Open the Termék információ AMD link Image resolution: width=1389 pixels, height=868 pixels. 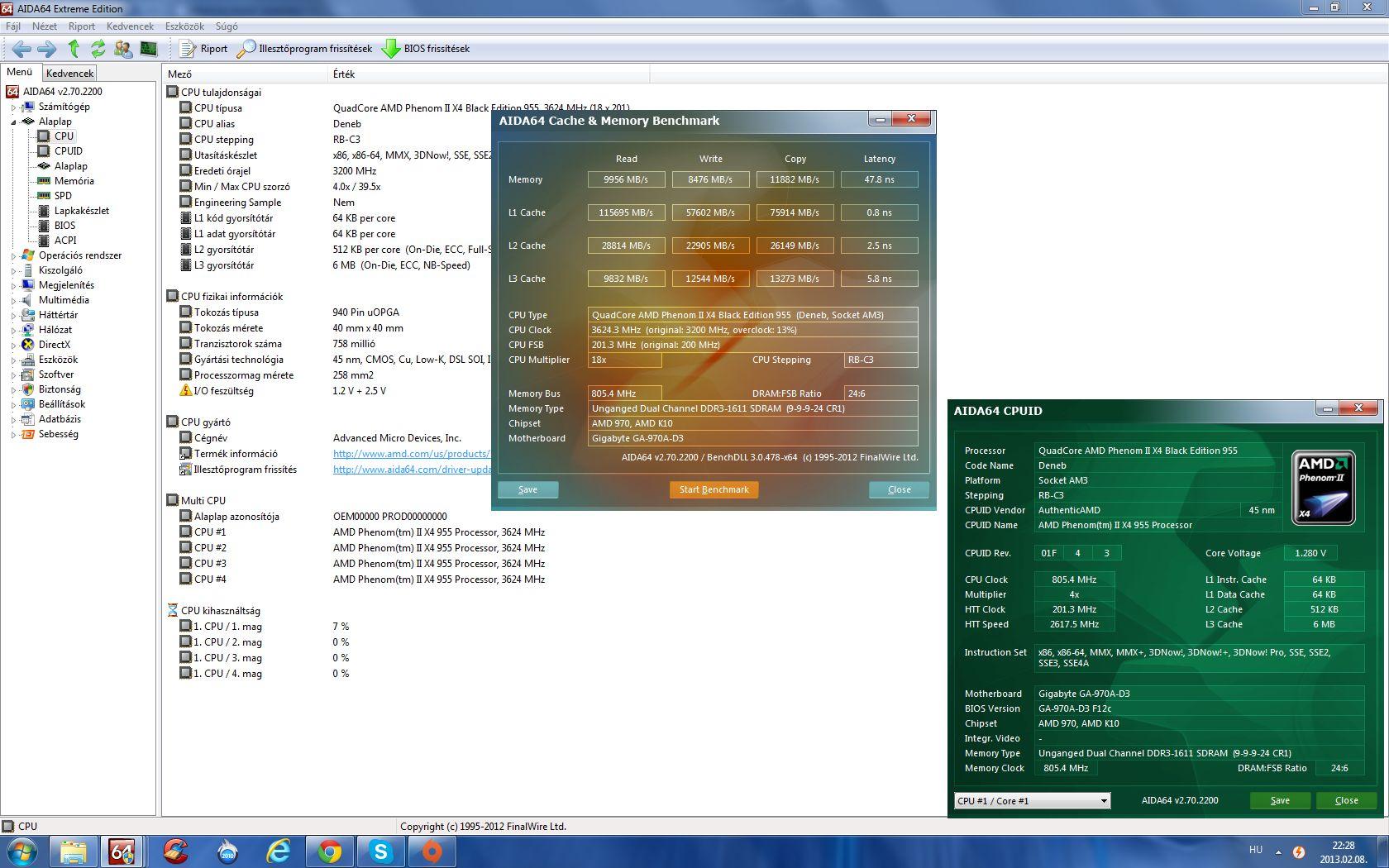tap(412, 454)
